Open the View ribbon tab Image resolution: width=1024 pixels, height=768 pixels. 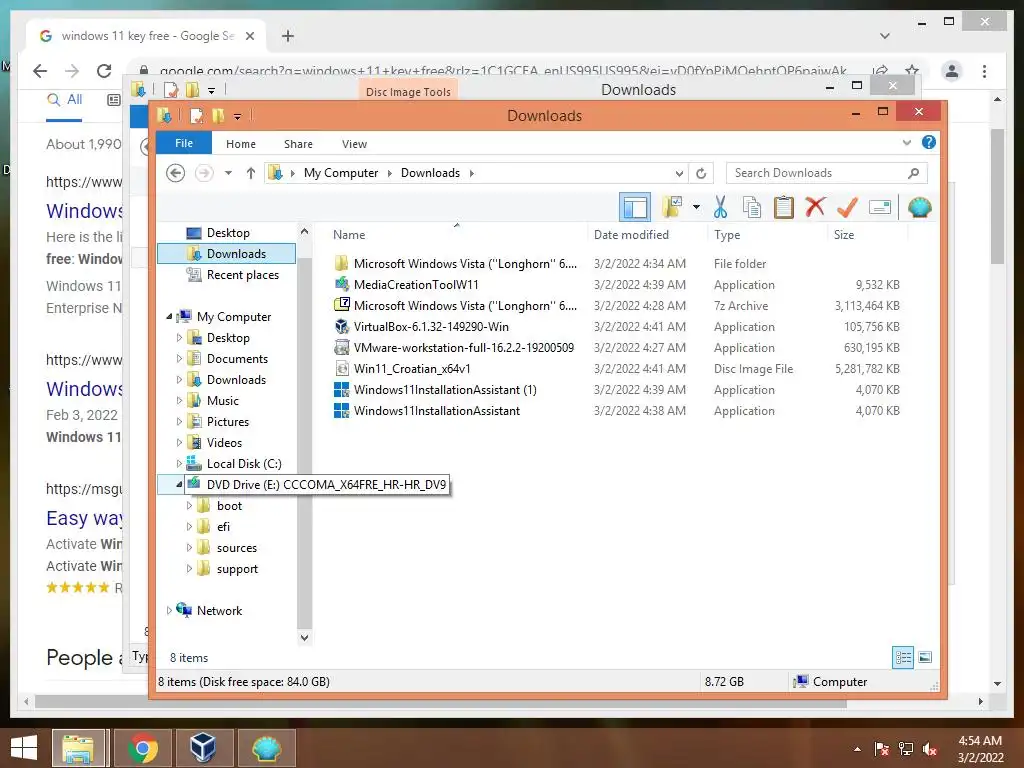coord(354,144)
